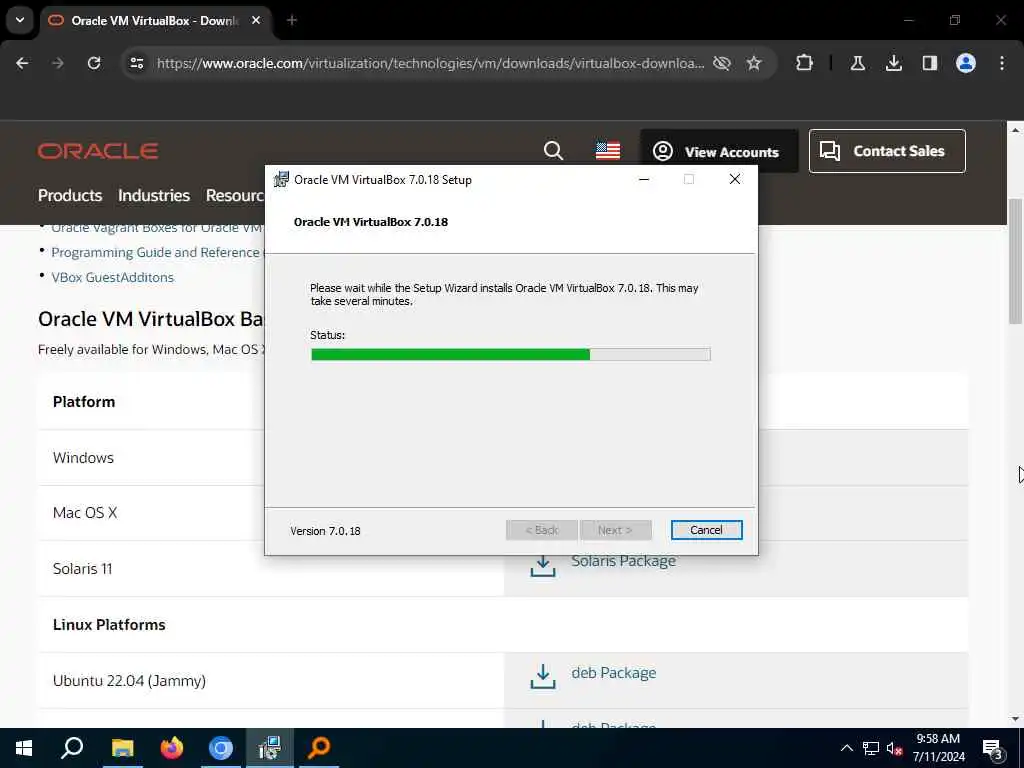Open the Products menu

[70, 195]
